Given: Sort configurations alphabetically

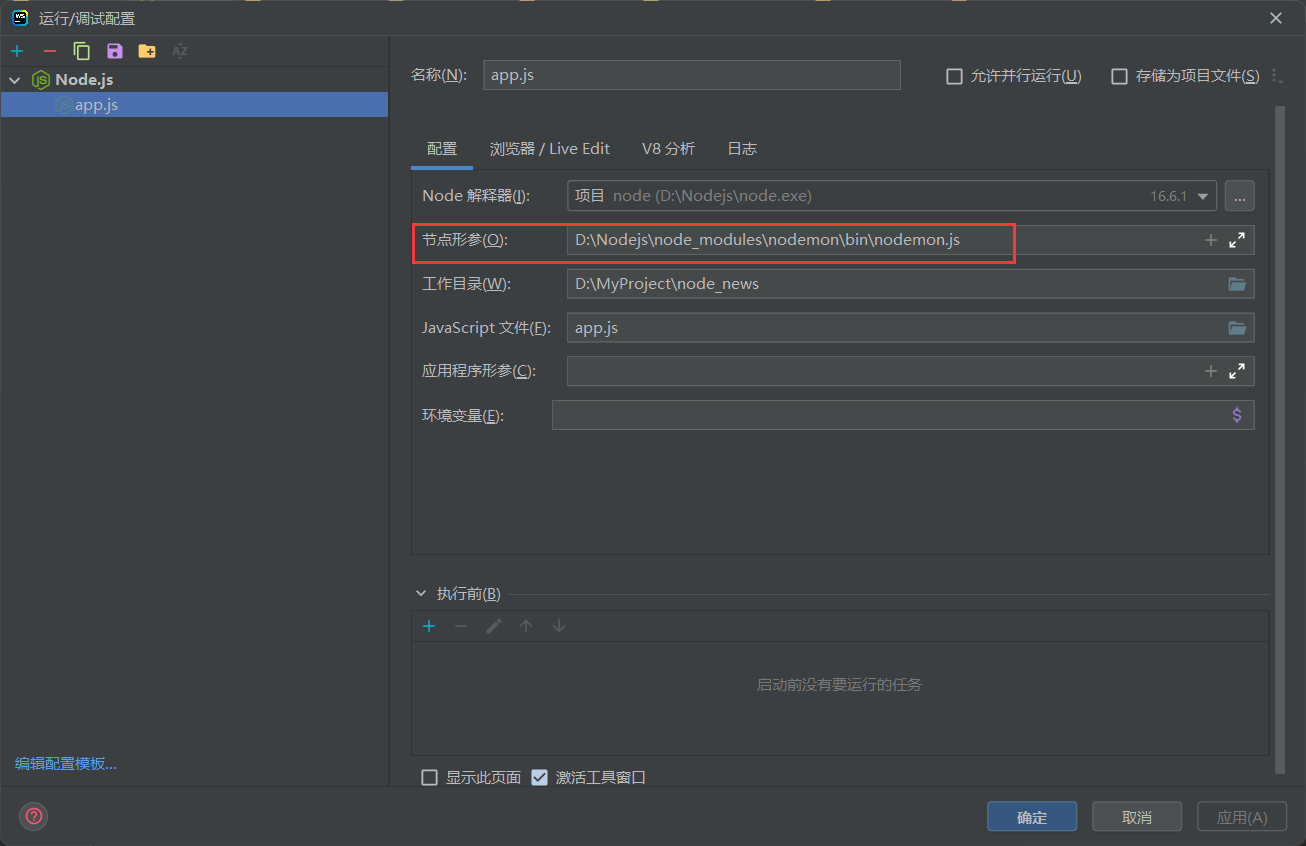Looking at the screenshot, I should 180,51.
